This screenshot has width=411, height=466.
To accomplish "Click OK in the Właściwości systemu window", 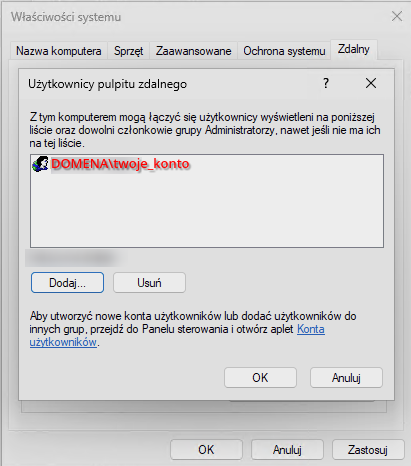I will click(x=206, y=450).
